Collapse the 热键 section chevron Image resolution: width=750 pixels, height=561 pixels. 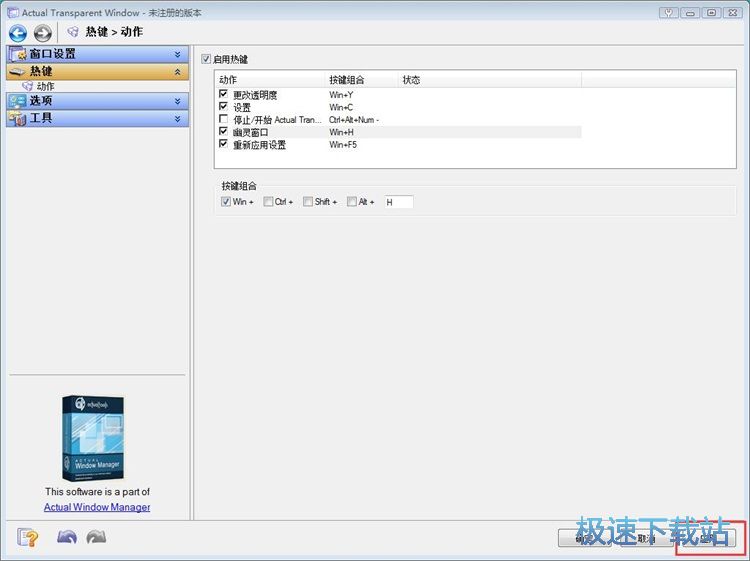click(177, 72)
